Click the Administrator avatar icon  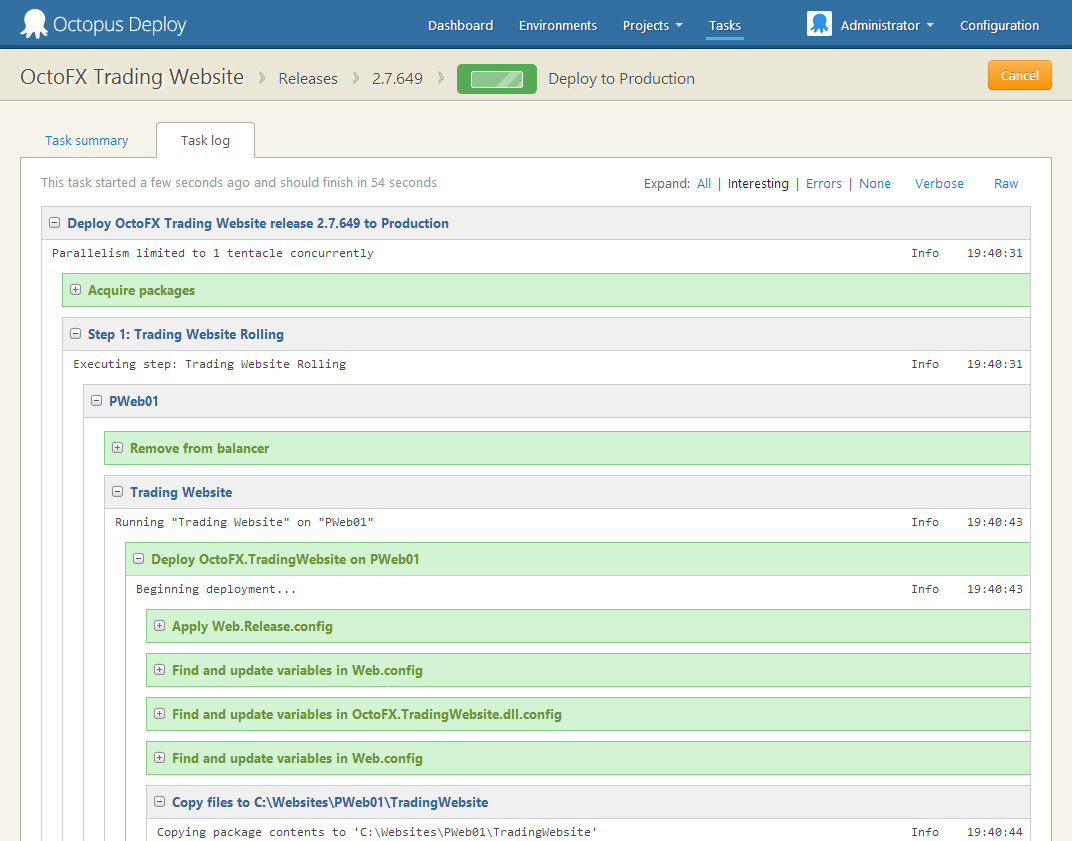pyautogui.click(x=819, y=25)
